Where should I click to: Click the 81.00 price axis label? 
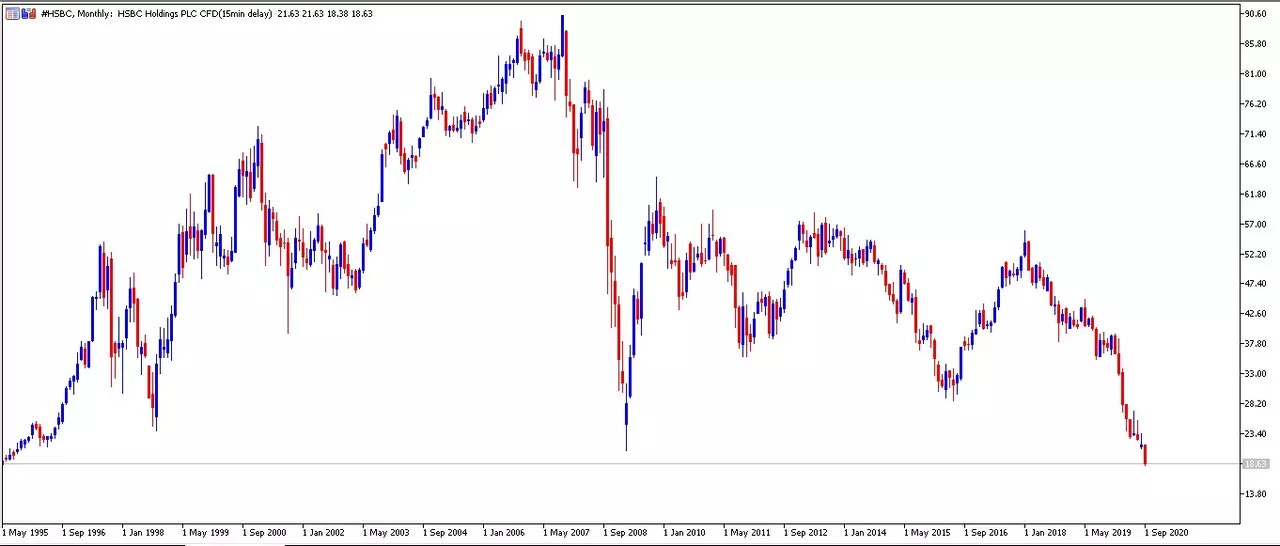coord(1256,74)
